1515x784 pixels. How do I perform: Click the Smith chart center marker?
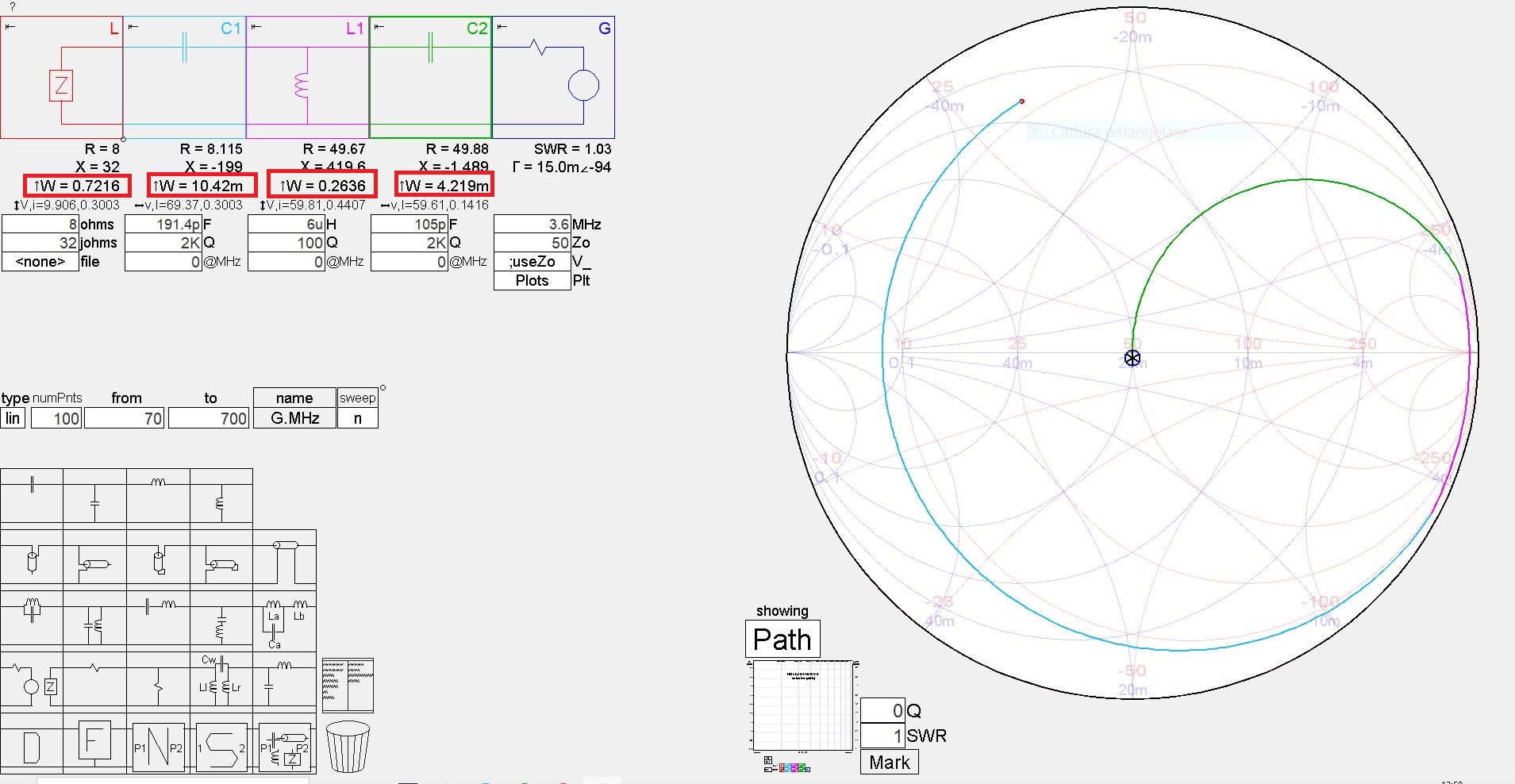pos(1132,358)
